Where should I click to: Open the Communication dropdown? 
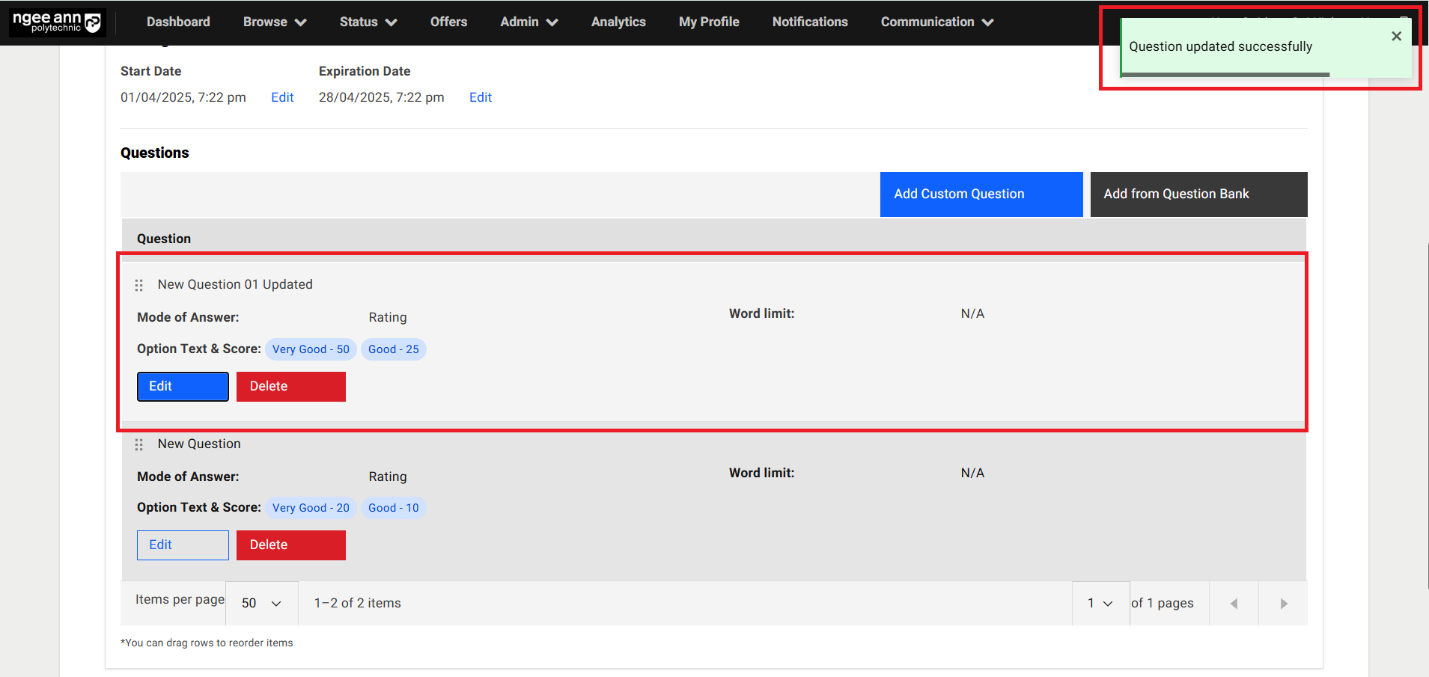point(936,22)
